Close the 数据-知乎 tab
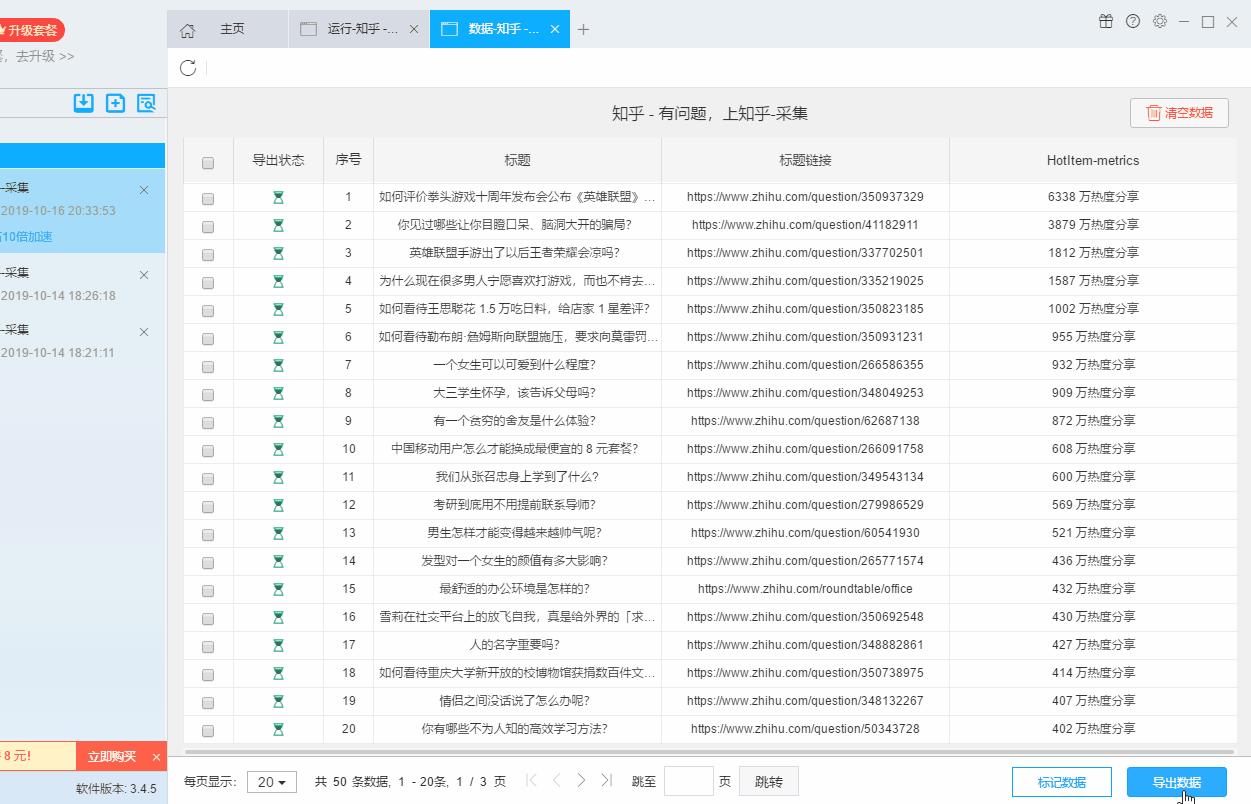Screen dimensions: 1251x804 tap(555, 30)
